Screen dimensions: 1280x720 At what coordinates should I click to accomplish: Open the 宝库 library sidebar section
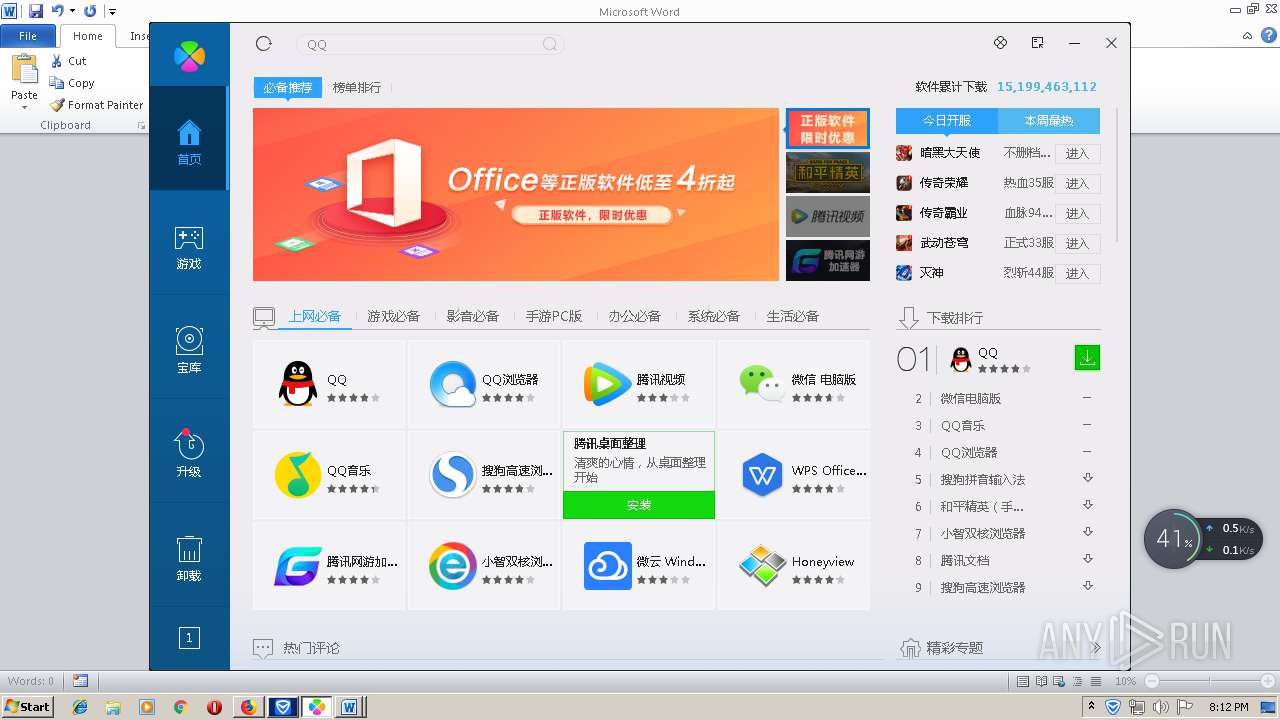[189, 350]
